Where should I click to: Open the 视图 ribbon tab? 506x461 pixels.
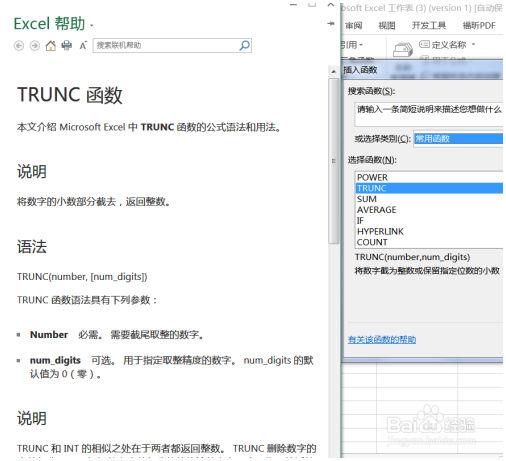(x=387, y=25)
